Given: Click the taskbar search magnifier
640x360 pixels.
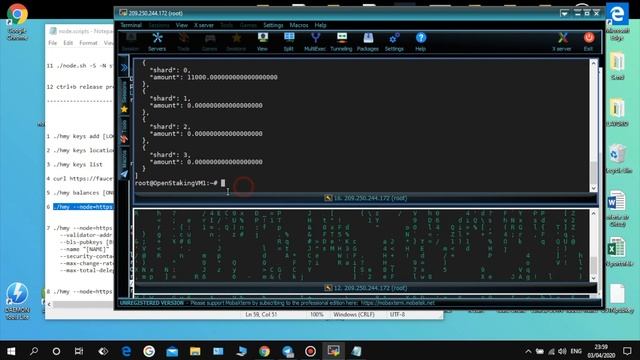Looking at the screenshot, I should click(x=34, y=351).
